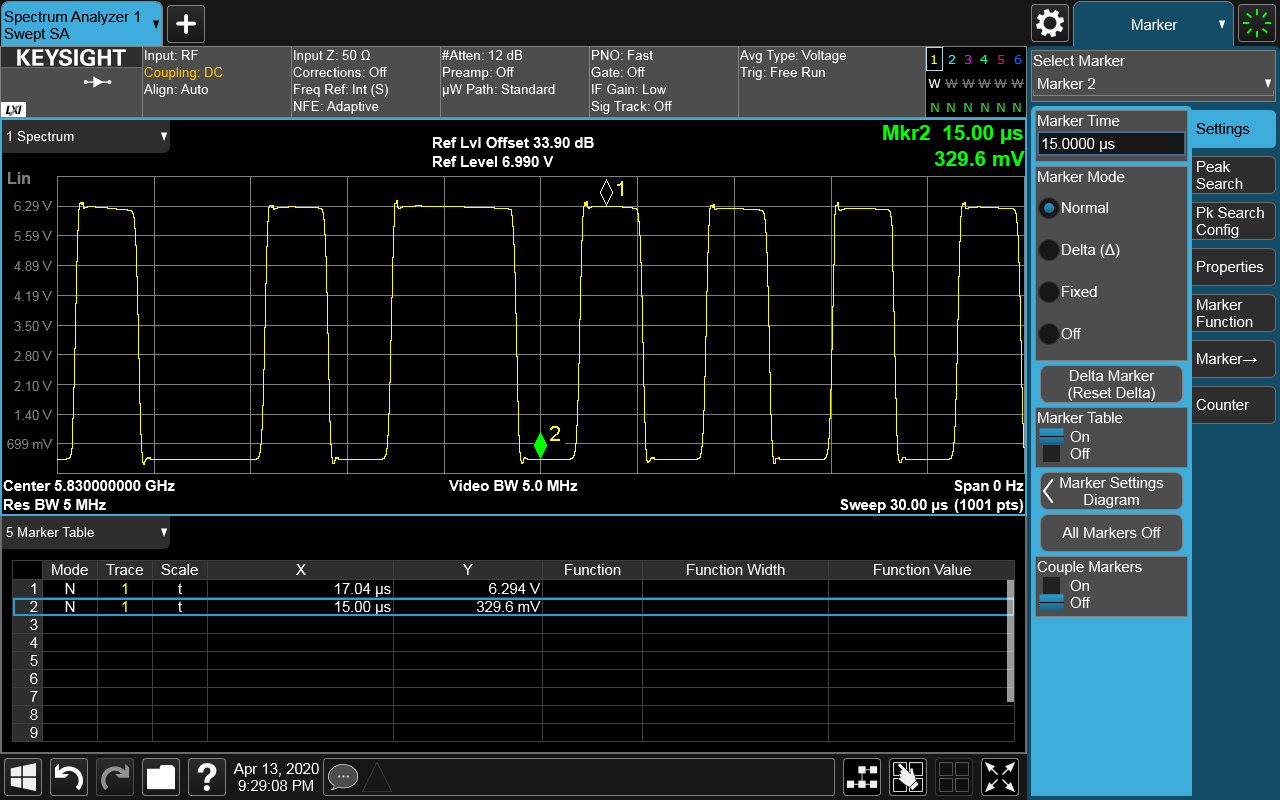
Task: Open the block diagram icon in bottom bar
Action: point(862,776)
